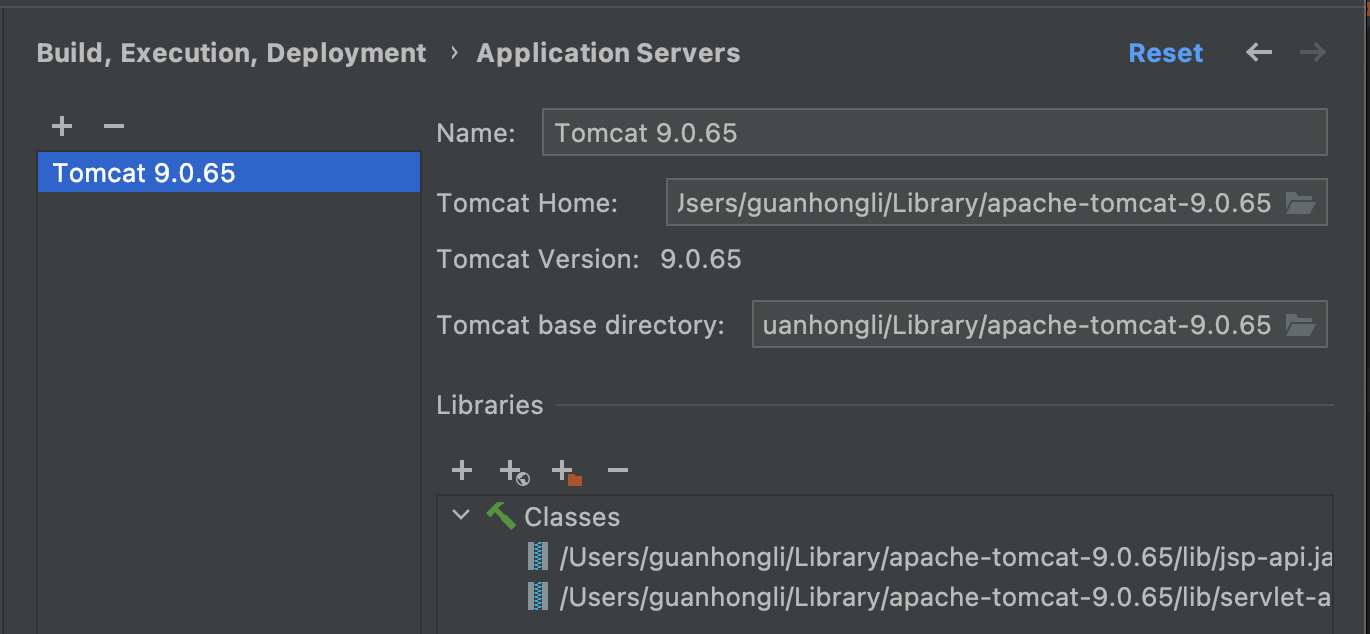Click the Name input field
This screenshot has width=1370, height=634.
pos(934,133)
